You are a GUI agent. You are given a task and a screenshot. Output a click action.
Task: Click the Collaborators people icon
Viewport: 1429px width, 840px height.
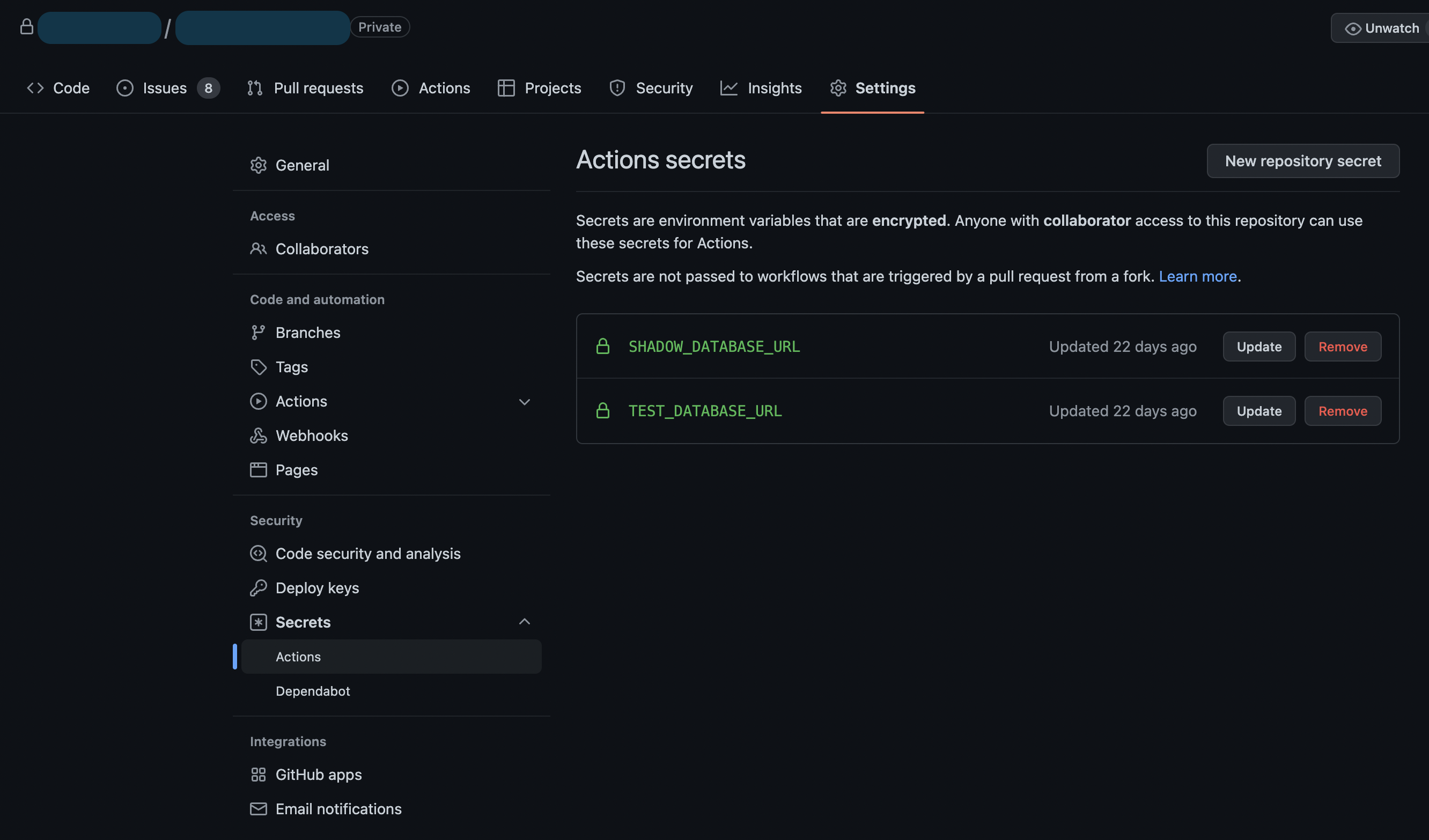(258, 249)
